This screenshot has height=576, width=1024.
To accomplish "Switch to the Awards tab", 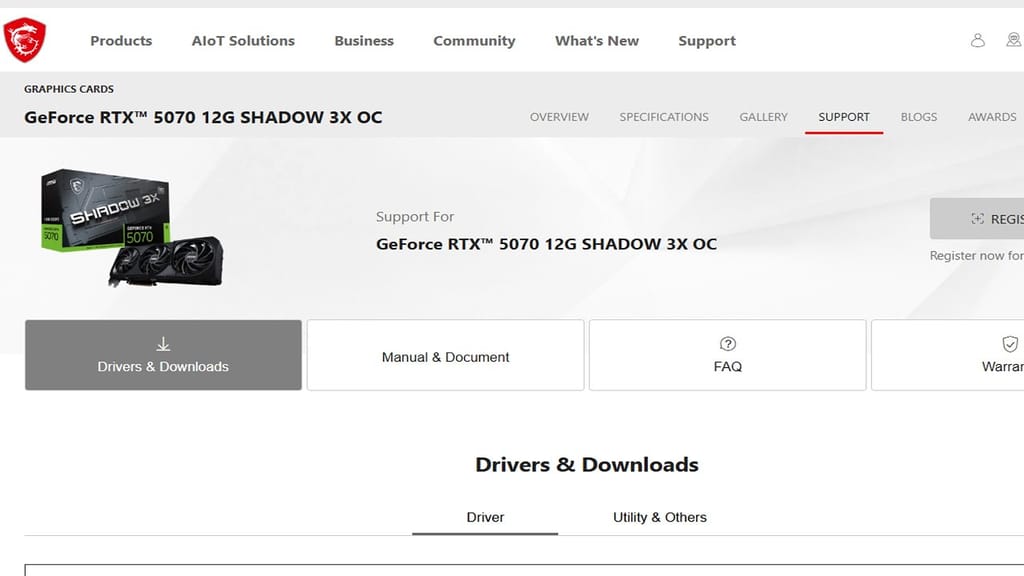I will click(992, 117).
